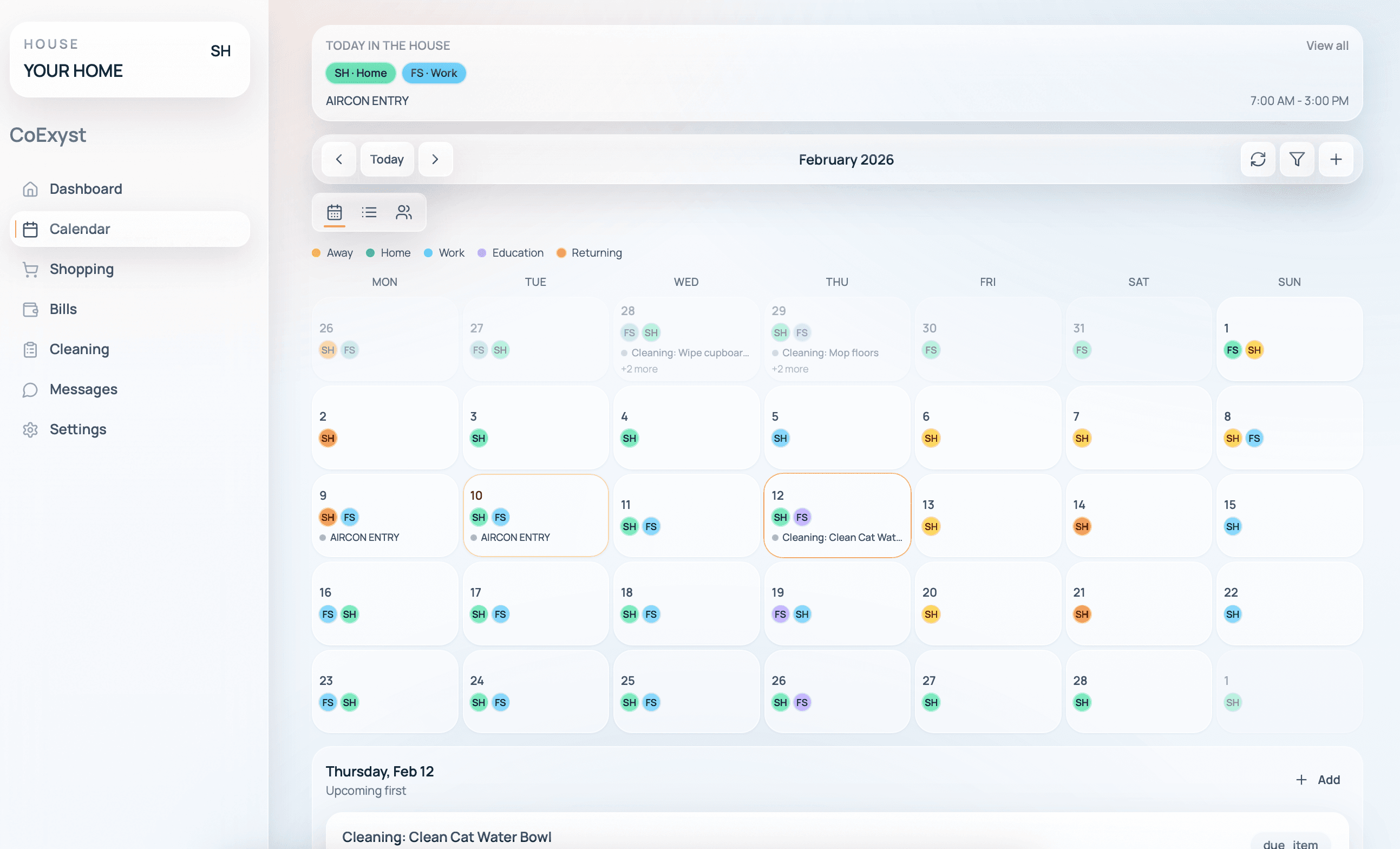Open Messages from the sidebar
The image size is (1400, 849).
(x=83, y=389)
